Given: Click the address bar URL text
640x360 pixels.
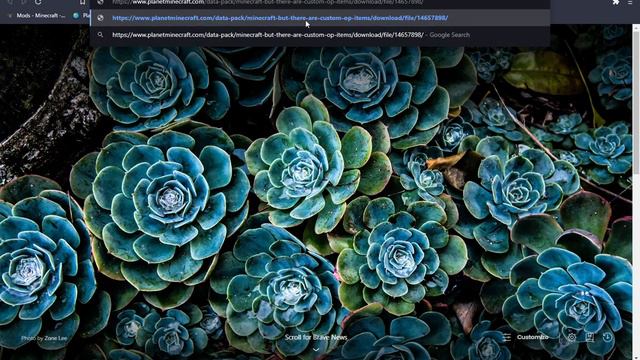Looking at the screenshot, I should 268,2.
